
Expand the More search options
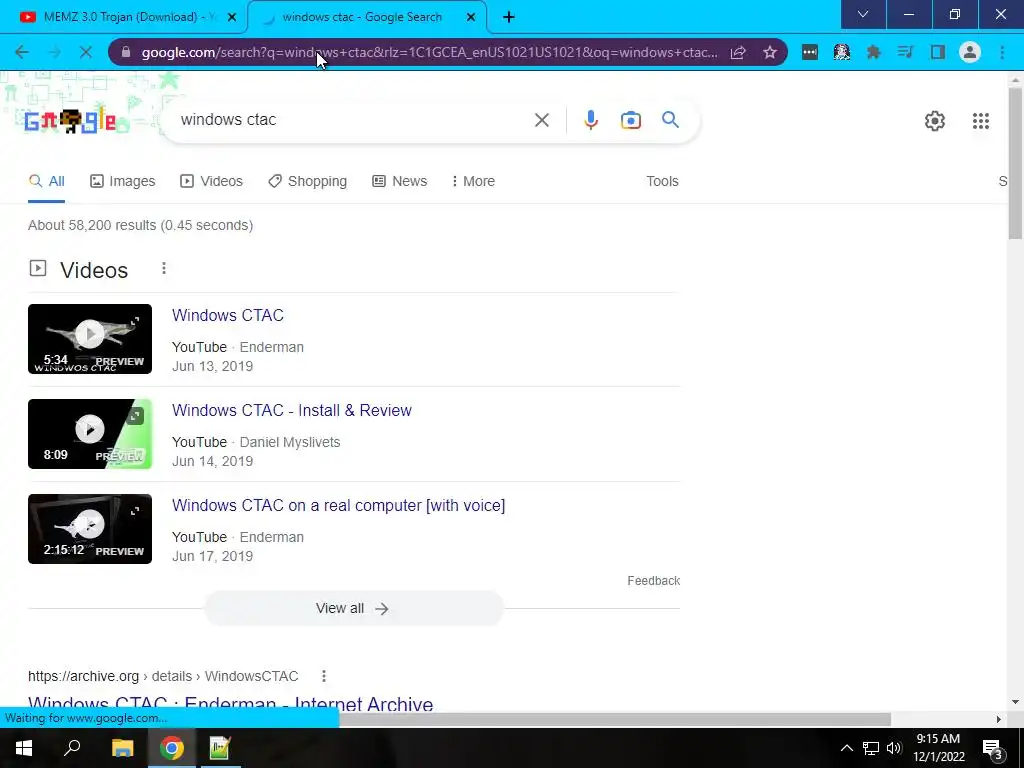(473, 181)
